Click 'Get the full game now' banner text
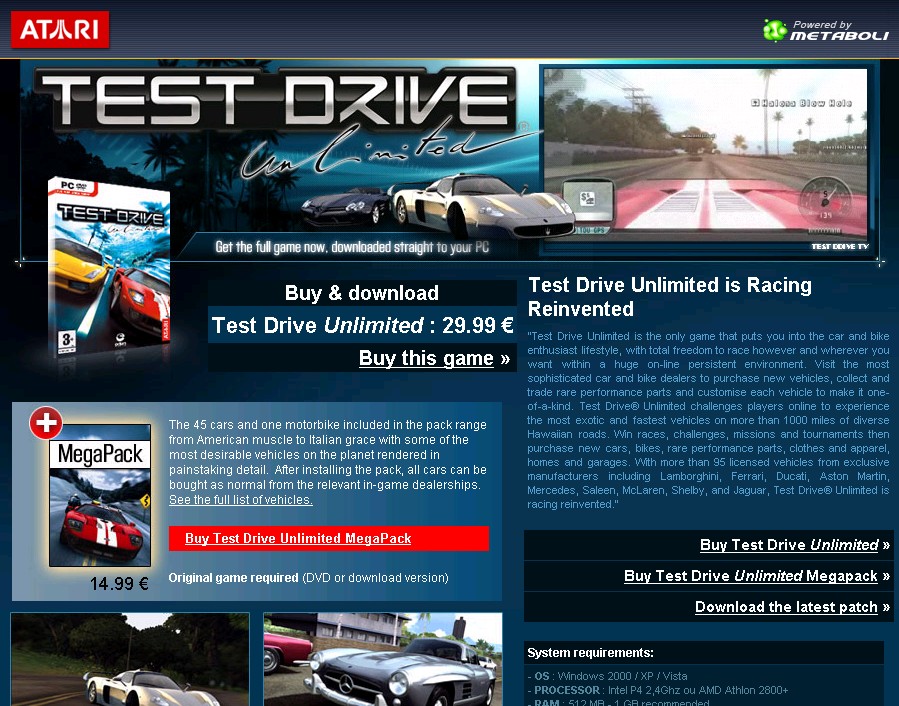 tap(352, 247)
